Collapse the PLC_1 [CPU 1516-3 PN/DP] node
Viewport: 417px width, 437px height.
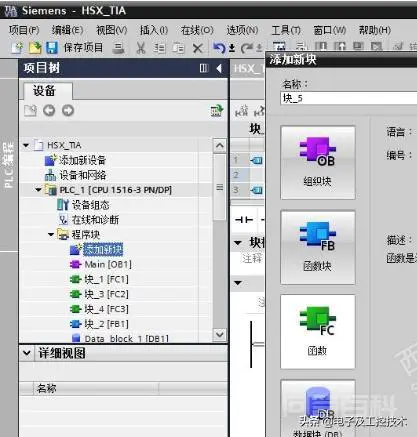pos(38,190)
